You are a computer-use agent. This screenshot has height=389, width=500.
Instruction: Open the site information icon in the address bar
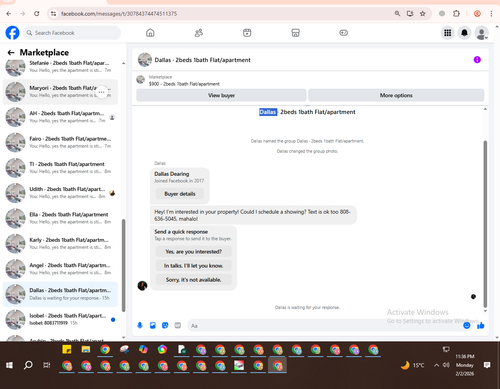click(53, 14)
